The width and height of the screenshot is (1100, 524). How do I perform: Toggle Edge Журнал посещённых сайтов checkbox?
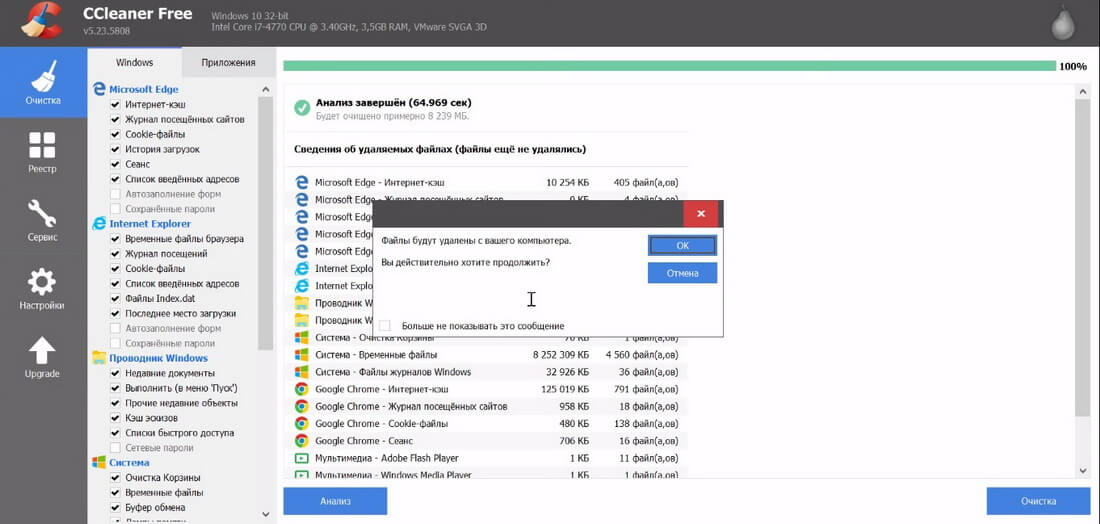point(115,119)
